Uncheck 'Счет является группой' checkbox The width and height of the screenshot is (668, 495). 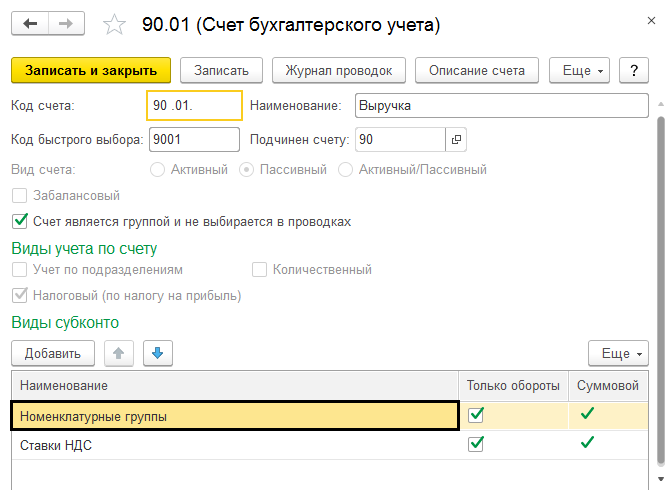pos(19,221)
